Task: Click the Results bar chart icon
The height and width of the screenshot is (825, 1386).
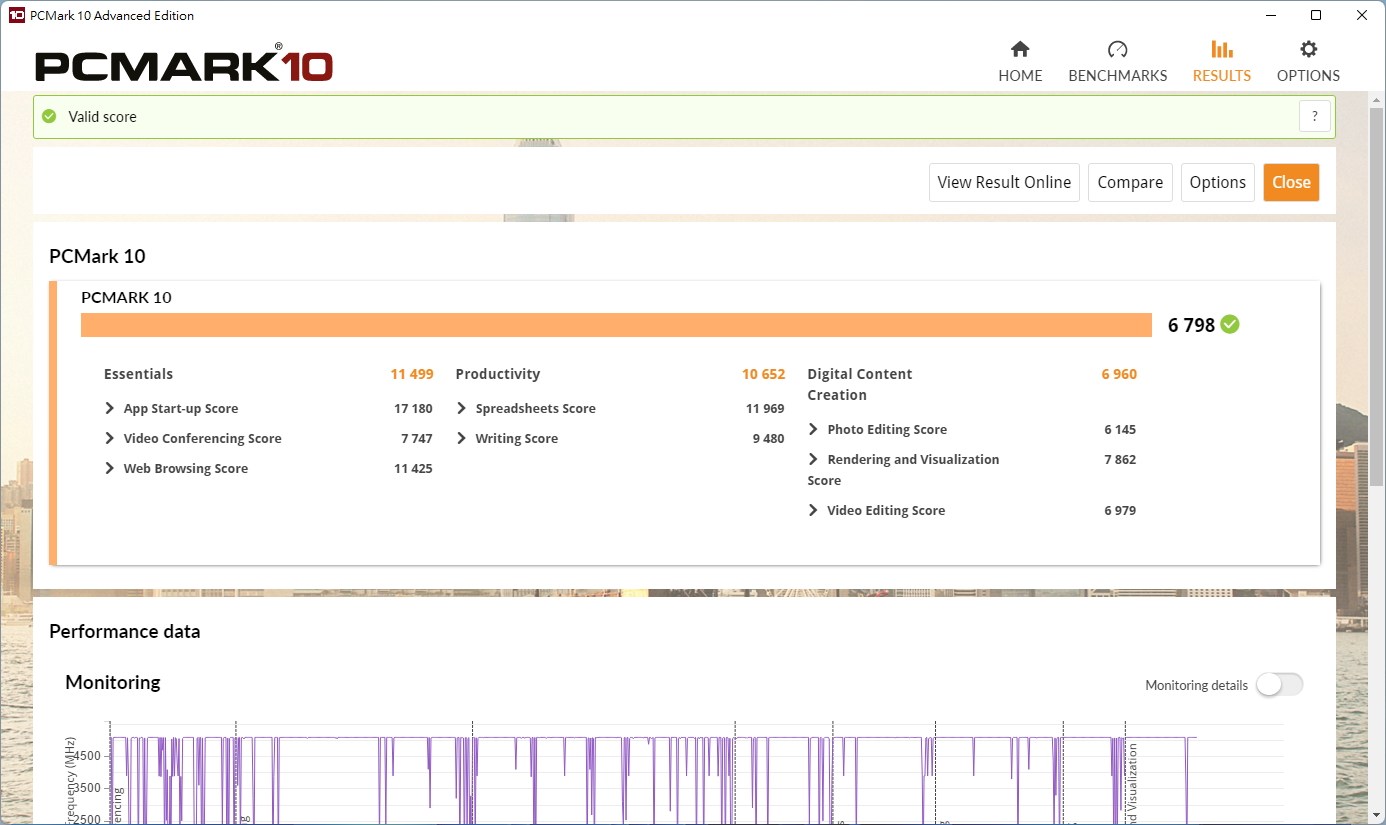Action: tap(1221, 49)
